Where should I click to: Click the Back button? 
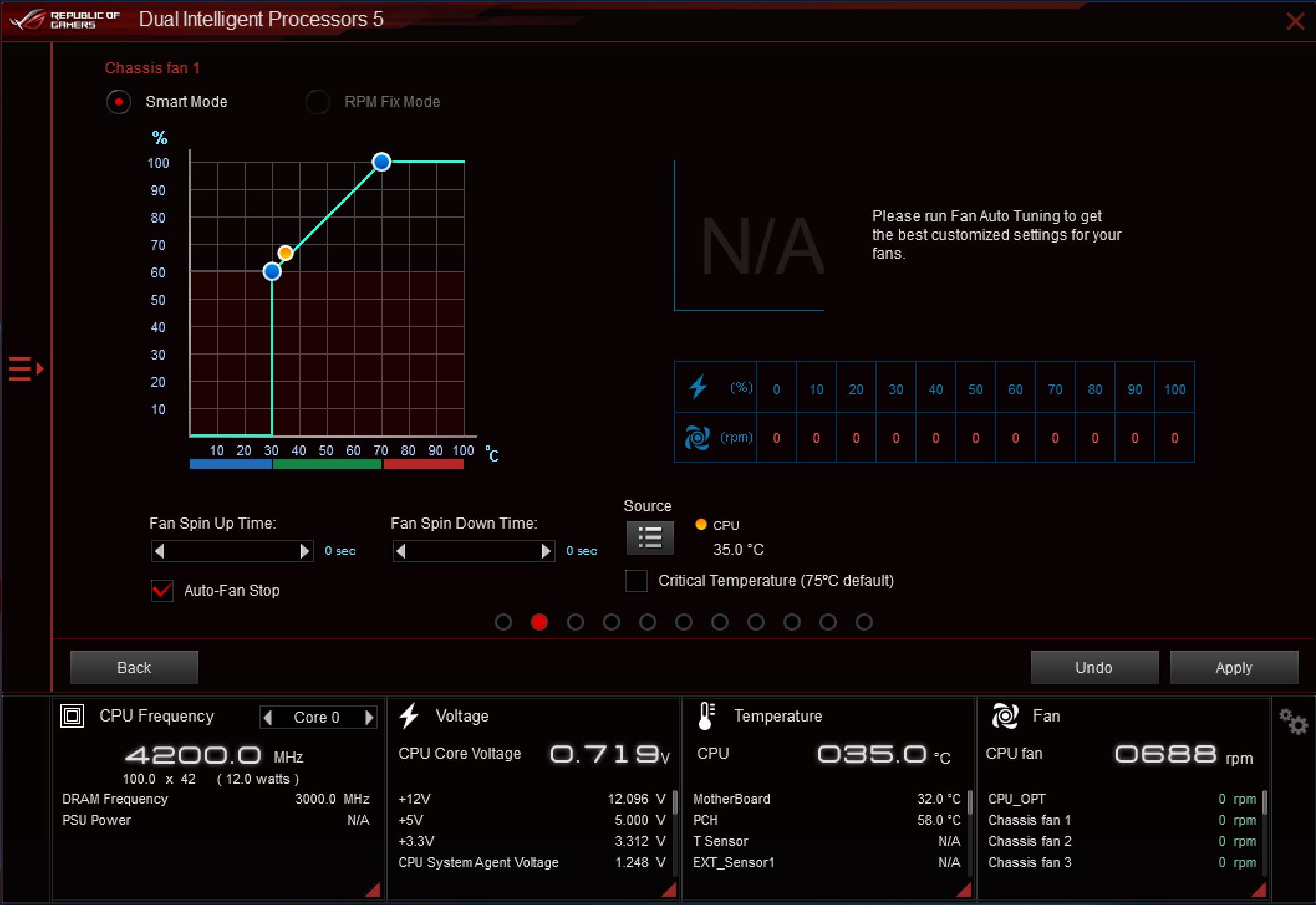click(134, 667)
